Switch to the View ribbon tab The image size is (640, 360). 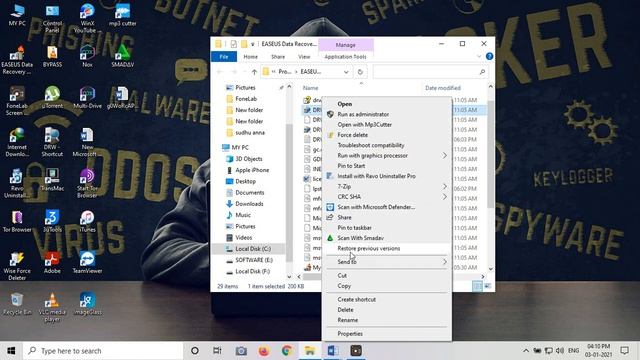pyautogui.click(x=304, y=57)
